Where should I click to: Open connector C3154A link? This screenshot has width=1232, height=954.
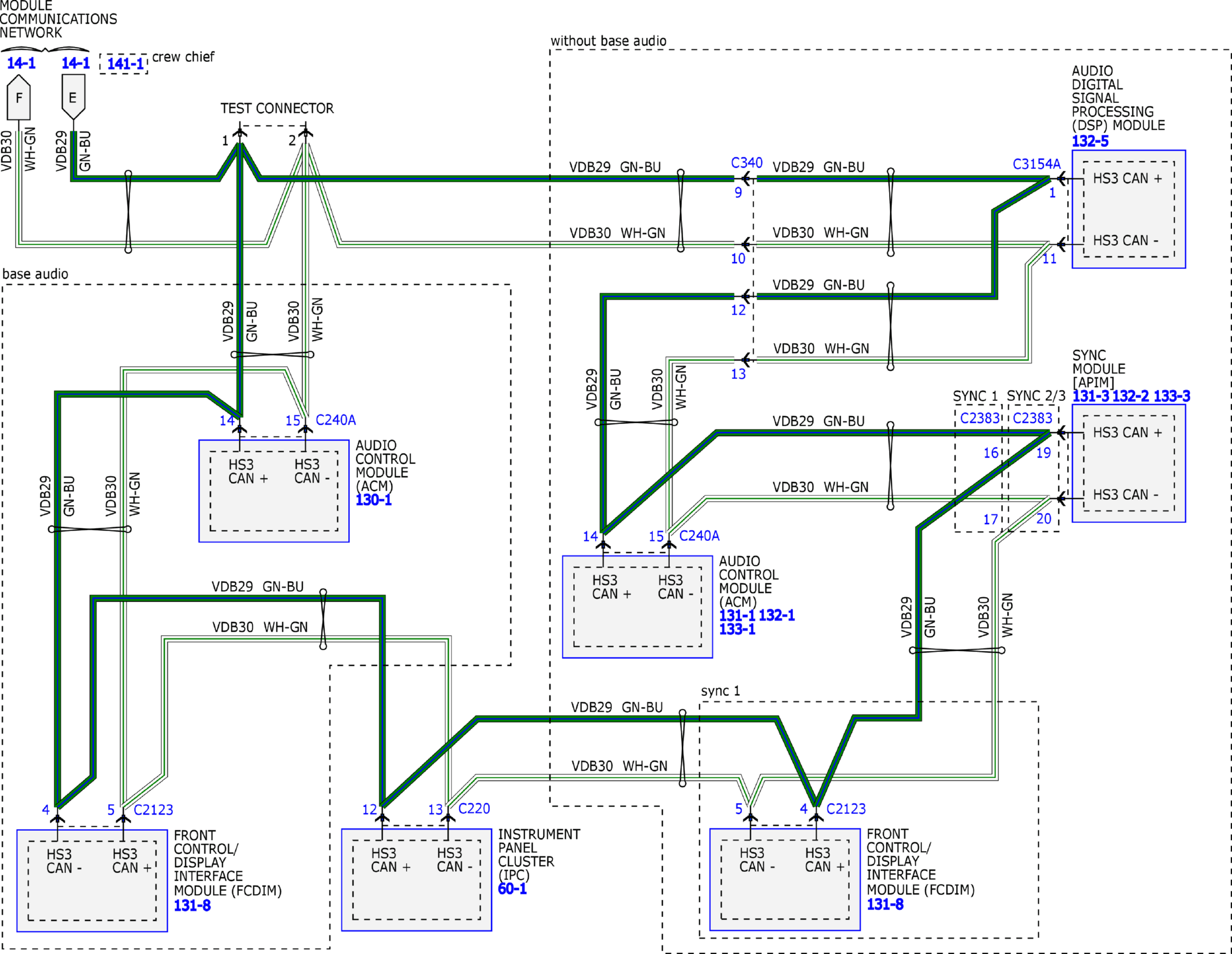point(1036,164)
